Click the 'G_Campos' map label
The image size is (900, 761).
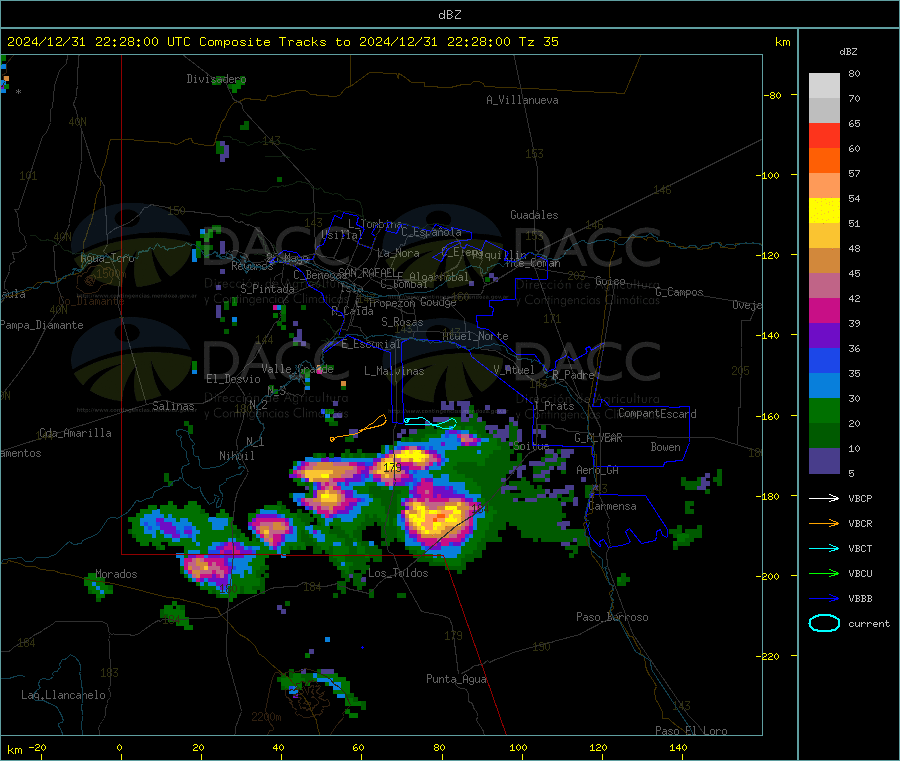click(x=679, y=292)
